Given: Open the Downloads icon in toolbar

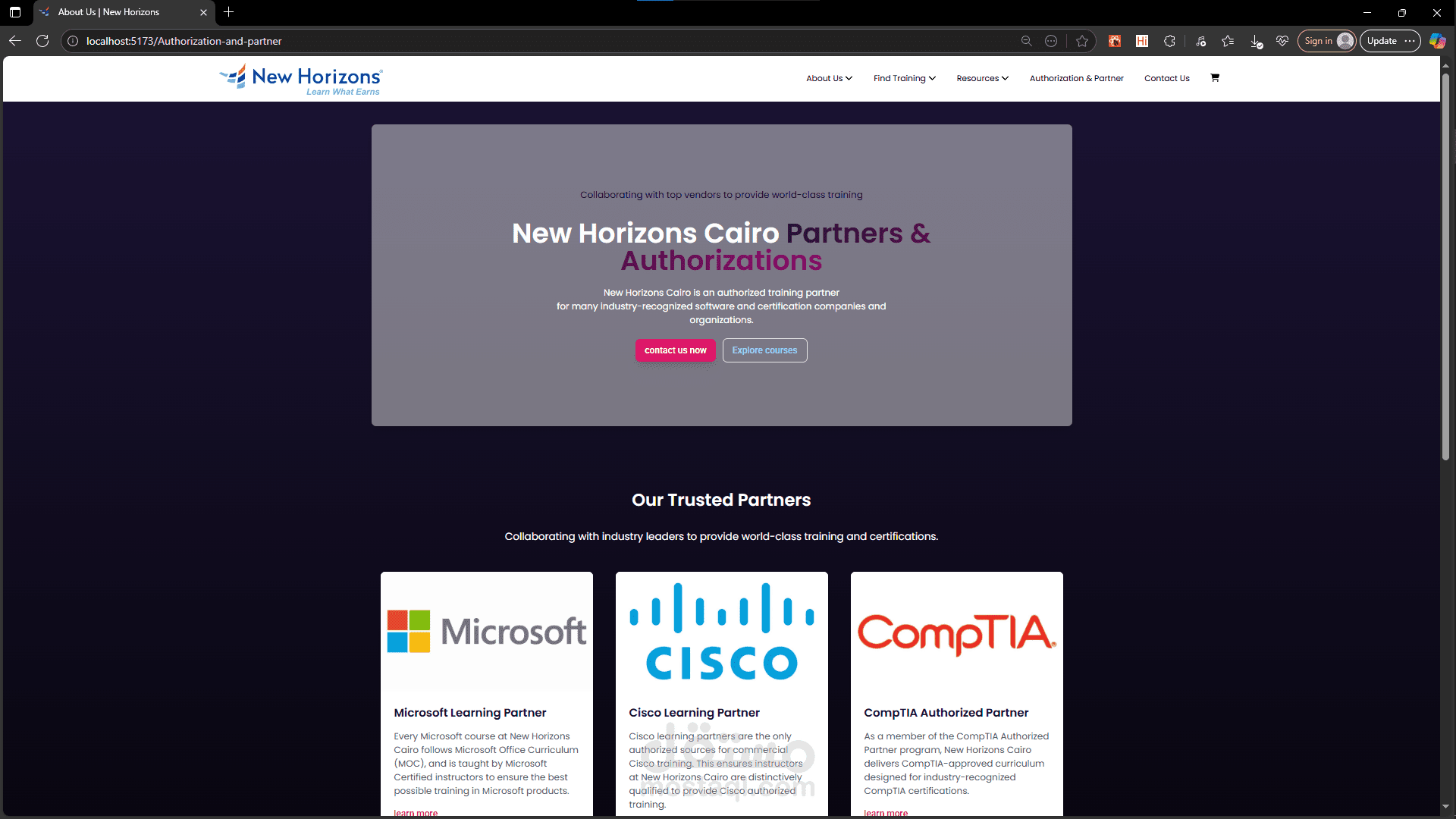Looking at the screenshot, I should coord(1256,41).
